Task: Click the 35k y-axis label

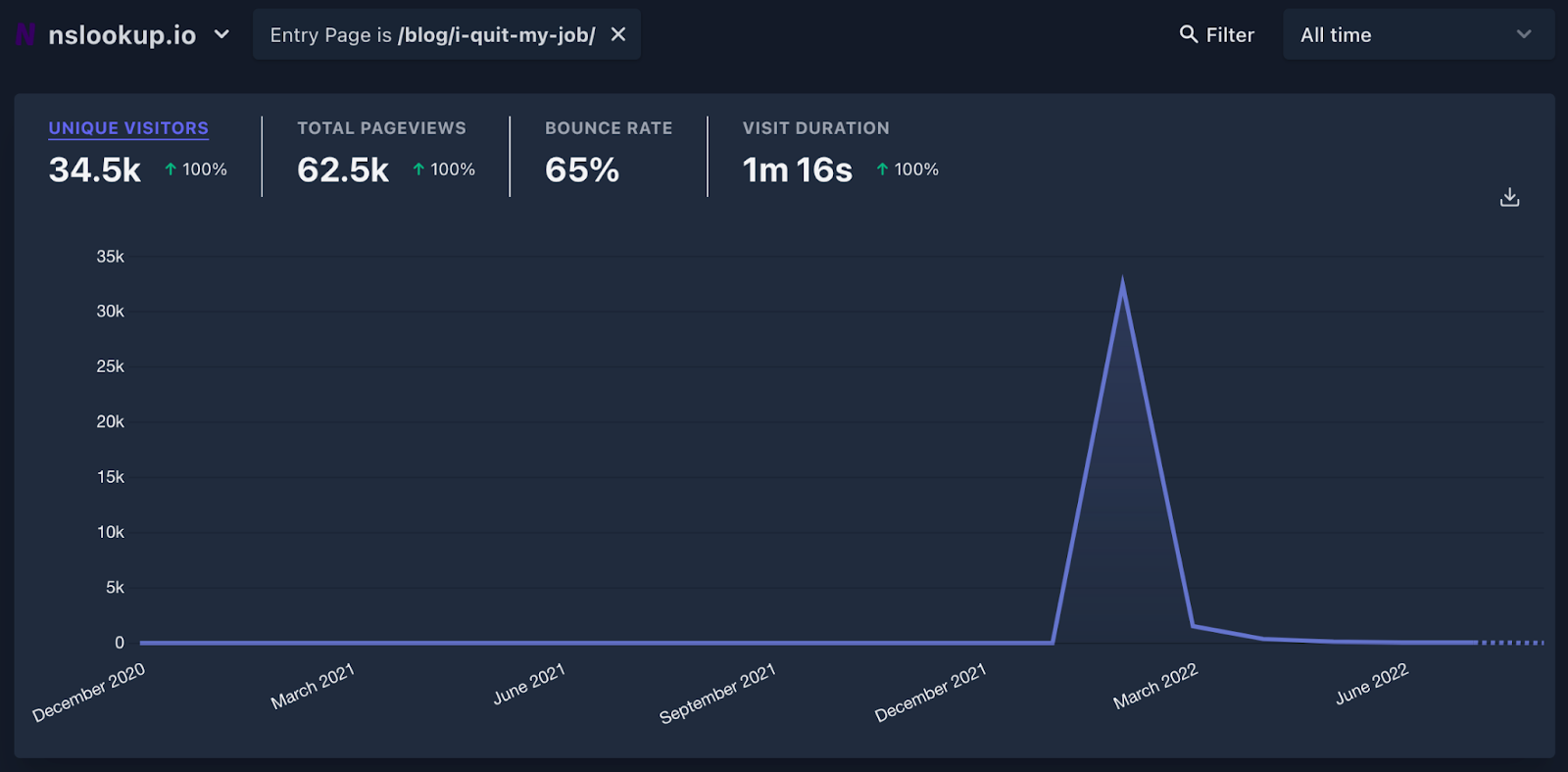Action: 110,257
